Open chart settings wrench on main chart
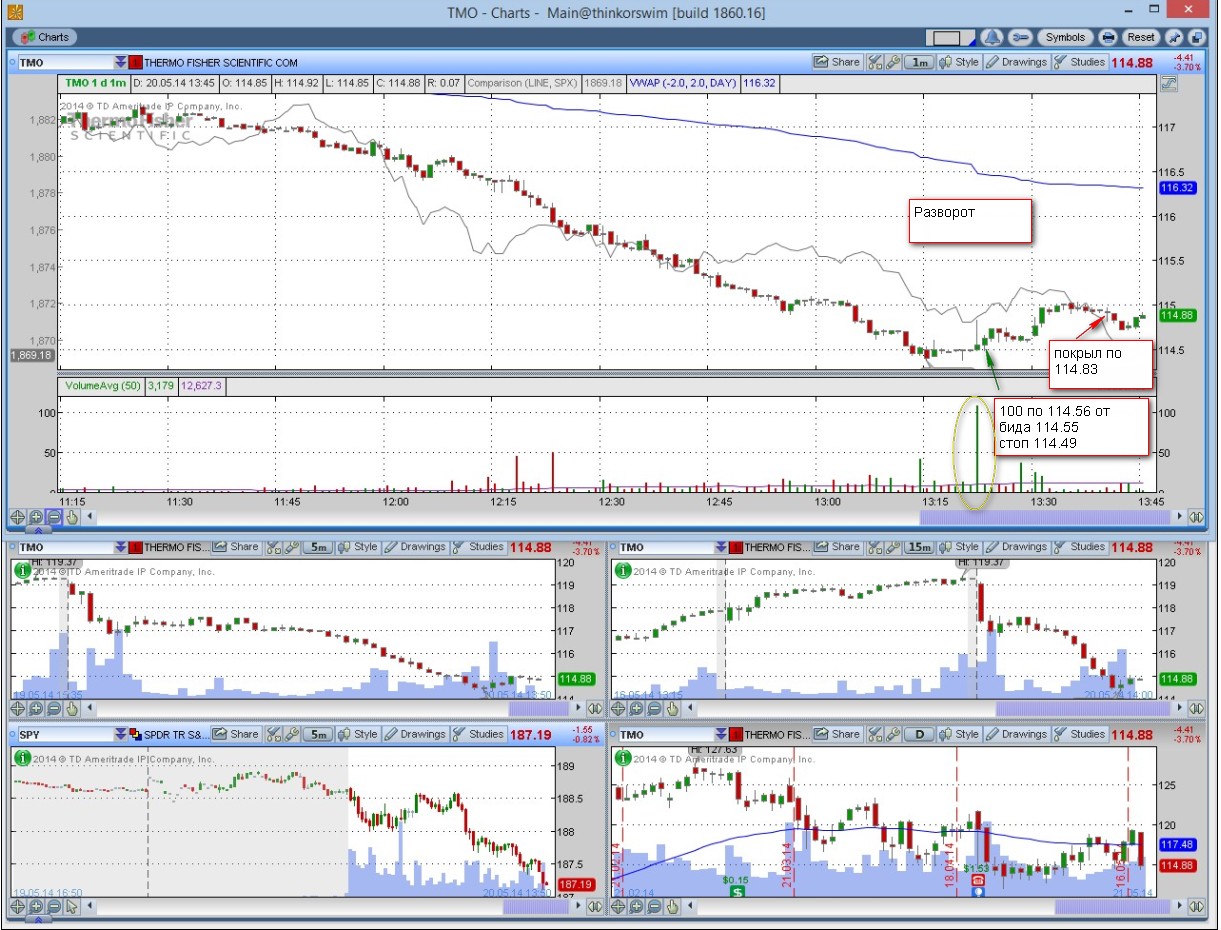This screenshot has height=930, width=1221. pyautogui.click(x=893, y=62)
